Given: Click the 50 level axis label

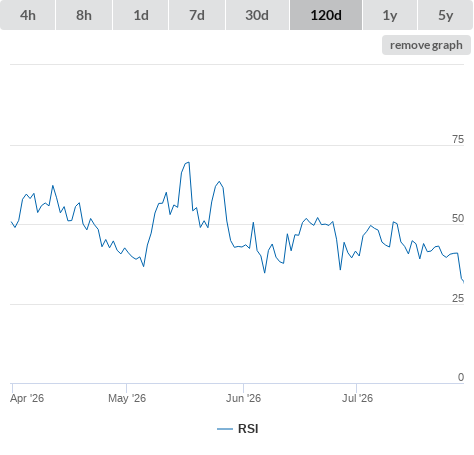Looking at the screenshot, I should [458, 218].
